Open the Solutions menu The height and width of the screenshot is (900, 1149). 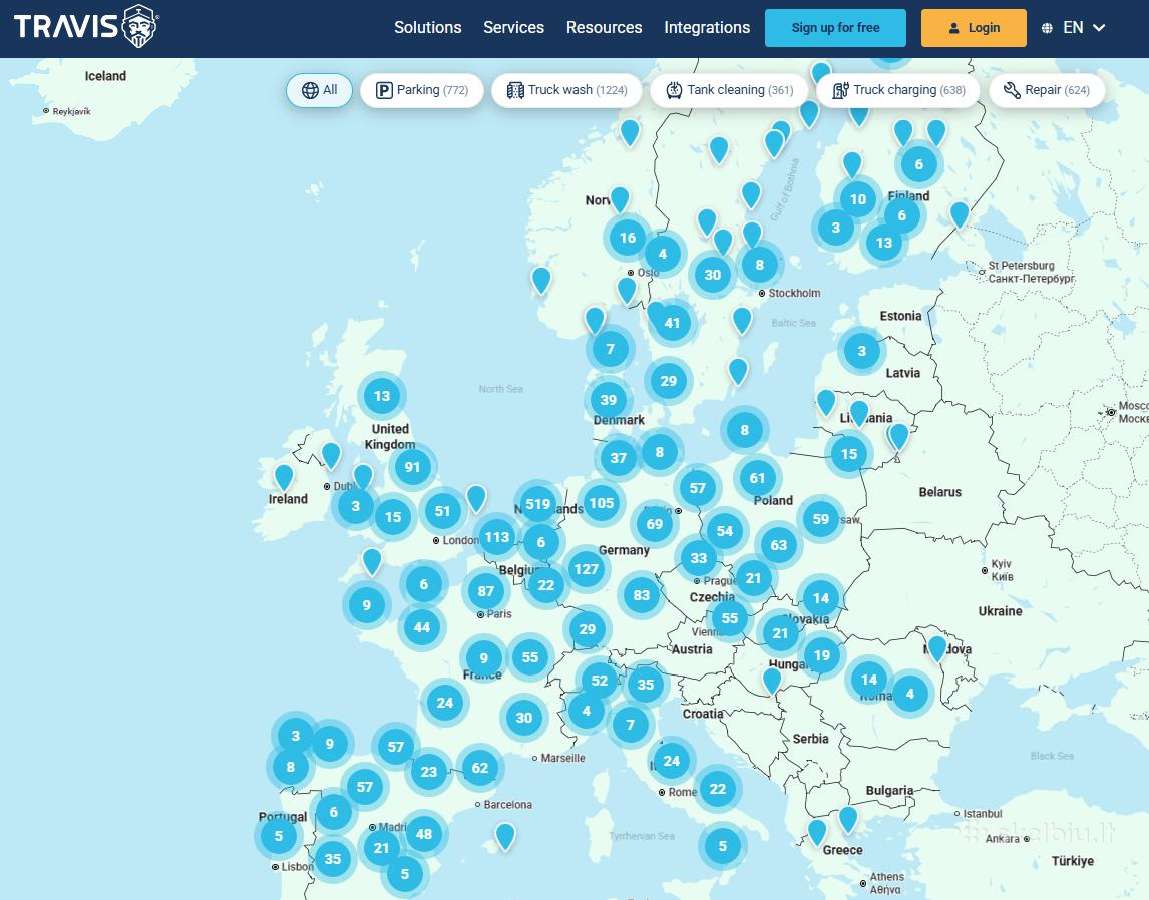tap(428, 28)
